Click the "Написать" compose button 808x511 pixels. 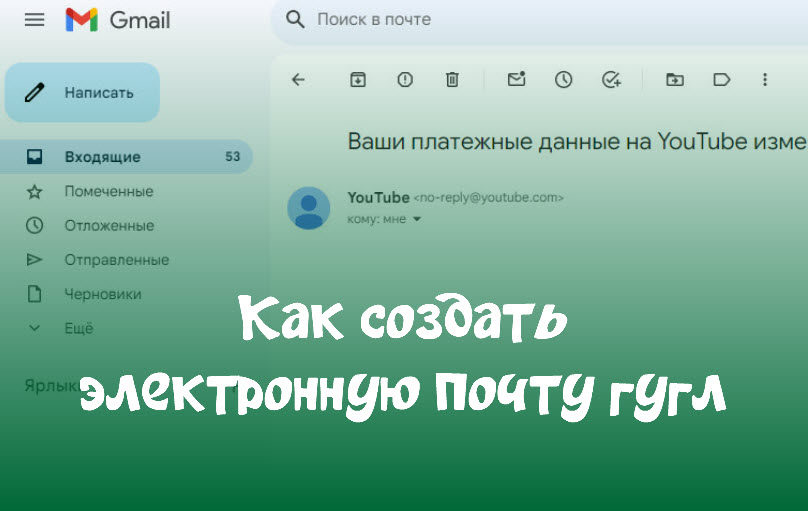pos(82,93)
